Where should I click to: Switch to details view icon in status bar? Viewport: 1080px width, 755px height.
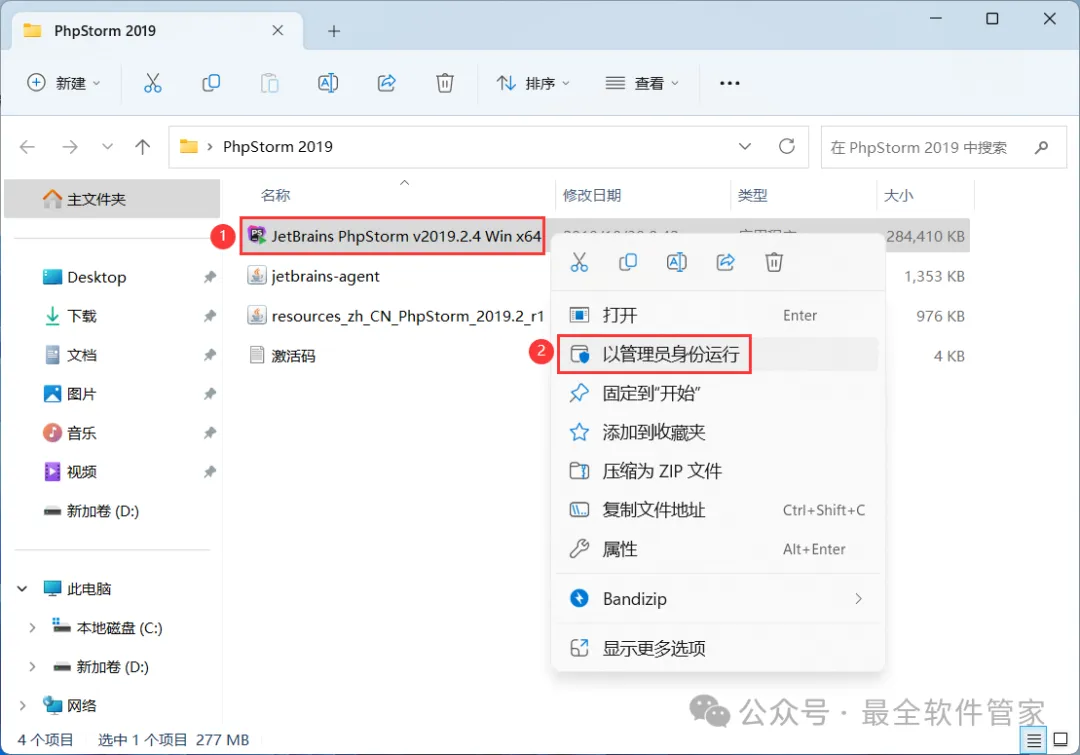(x=1033, y=741)
